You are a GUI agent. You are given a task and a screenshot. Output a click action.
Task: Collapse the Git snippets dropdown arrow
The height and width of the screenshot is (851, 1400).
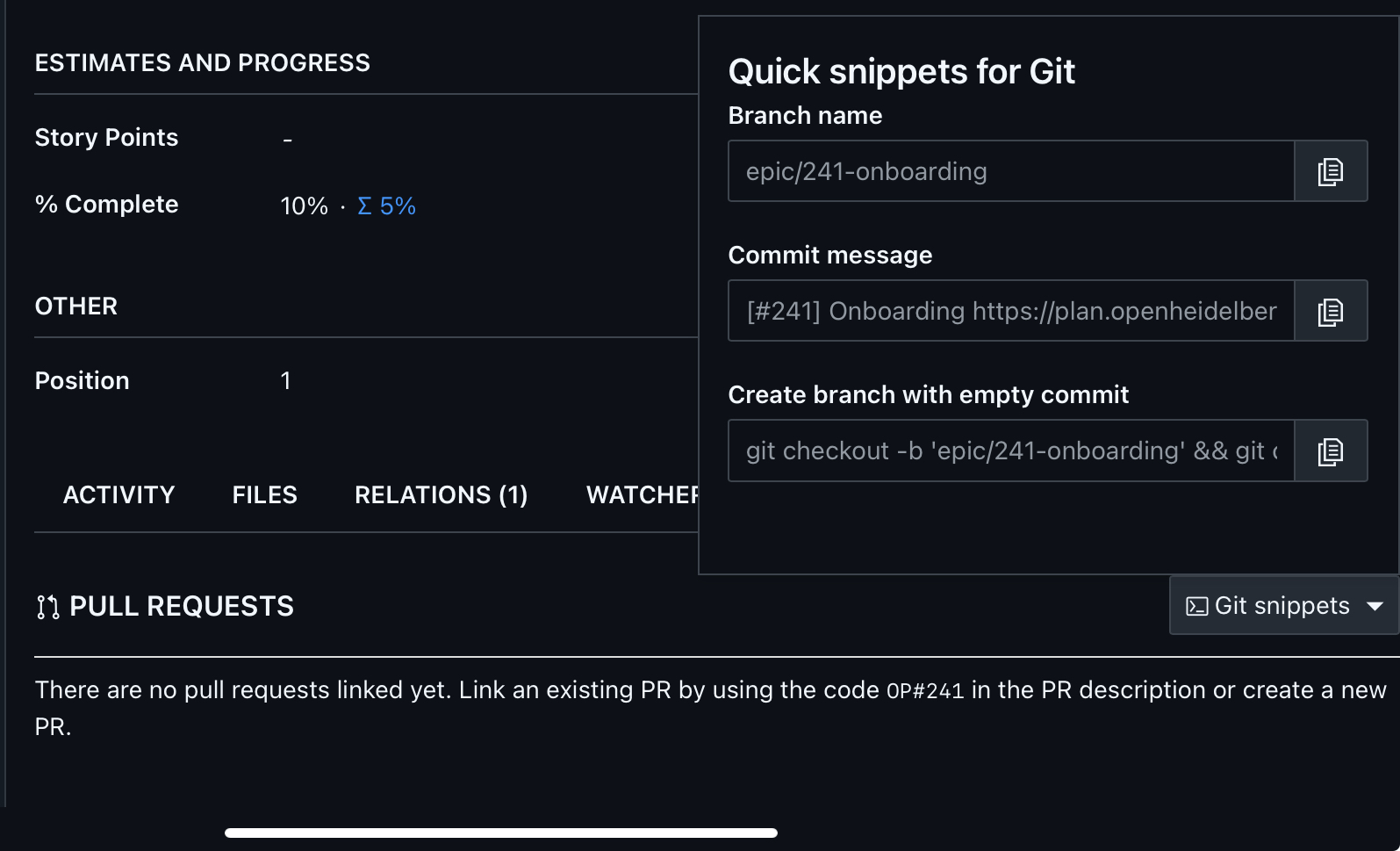click(1375, 606)
